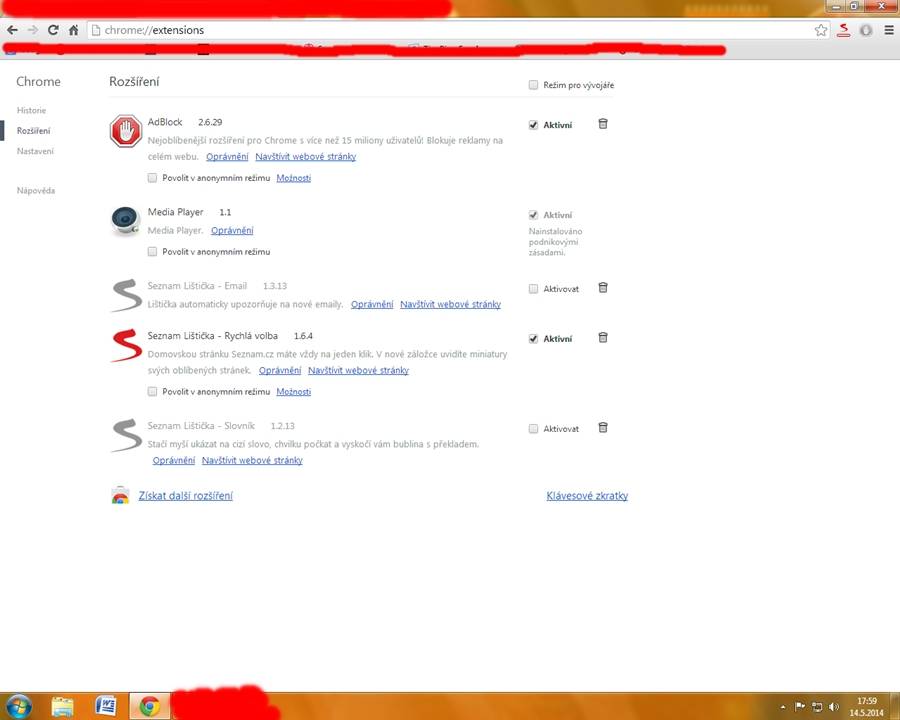This screenshot has height=720, width=900.
Task: Click the AdBlock version 2.6.29 text
Action: click(x=210, y=122)
